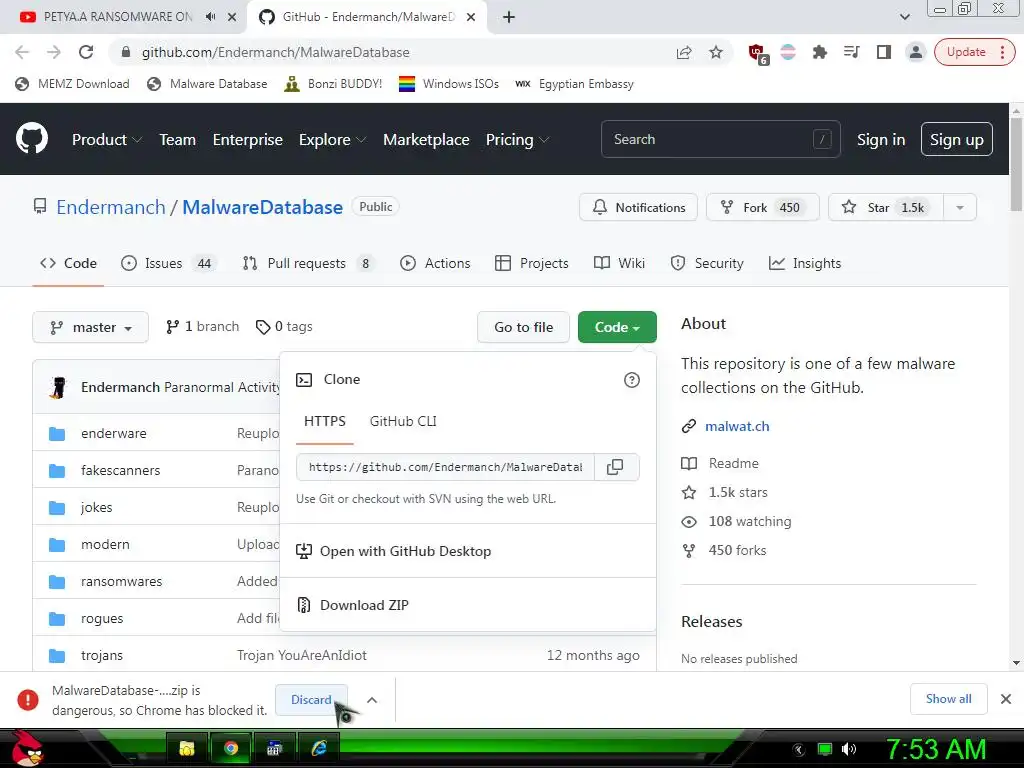Switch to the PETYA.A RANSOMWARE YouTube tab
This screenshot has height=768, width=1024.
click(x=118, y=17)
